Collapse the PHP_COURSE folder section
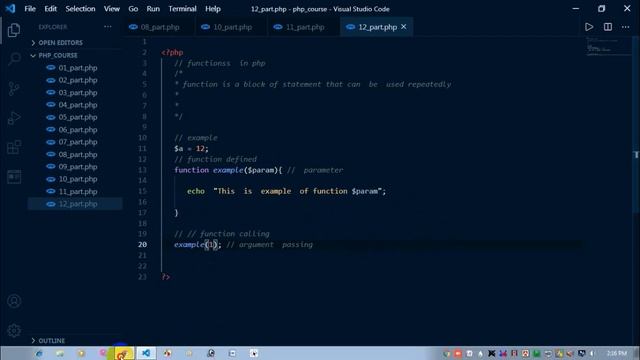This screenshot has width=640, height=360. (x=58, y=55)
